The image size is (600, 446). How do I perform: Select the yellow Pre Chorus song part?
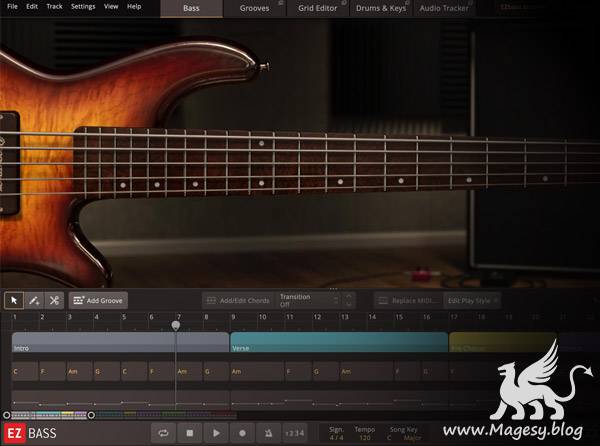(x=502, y=342)
